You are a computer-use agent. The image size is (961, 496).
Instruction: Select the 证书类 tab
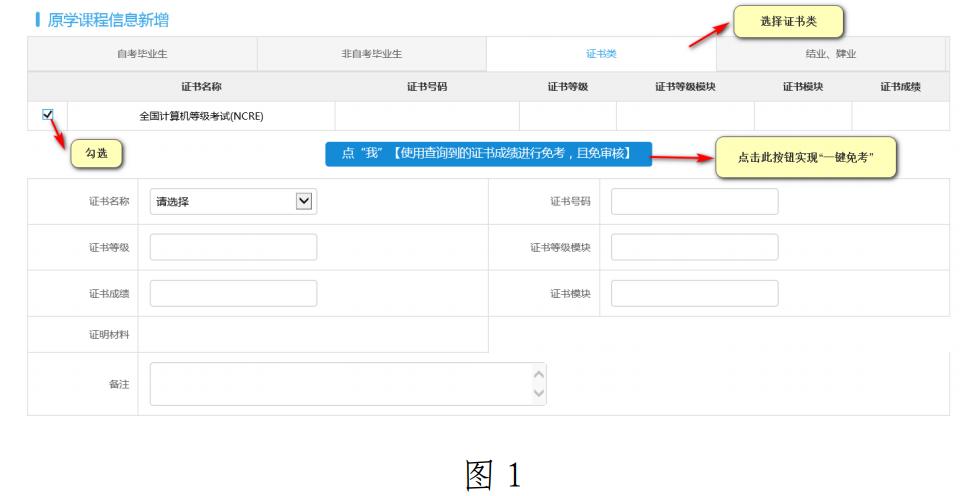coord(600,54)
